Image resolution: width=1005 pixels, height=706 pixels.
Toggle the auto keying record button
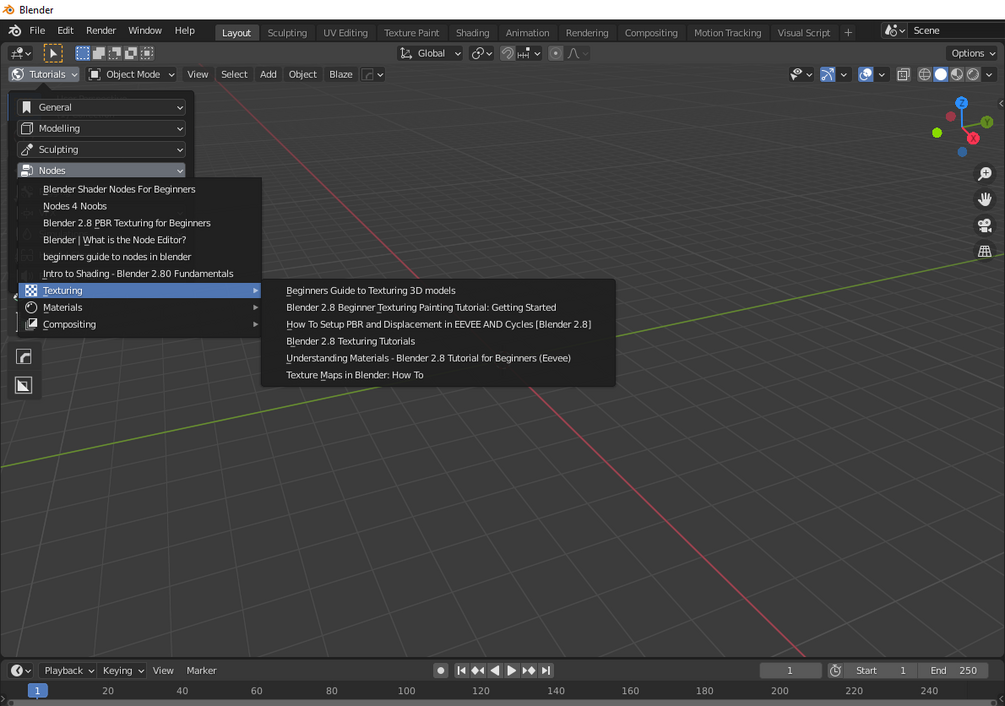[x=440, y=670]
